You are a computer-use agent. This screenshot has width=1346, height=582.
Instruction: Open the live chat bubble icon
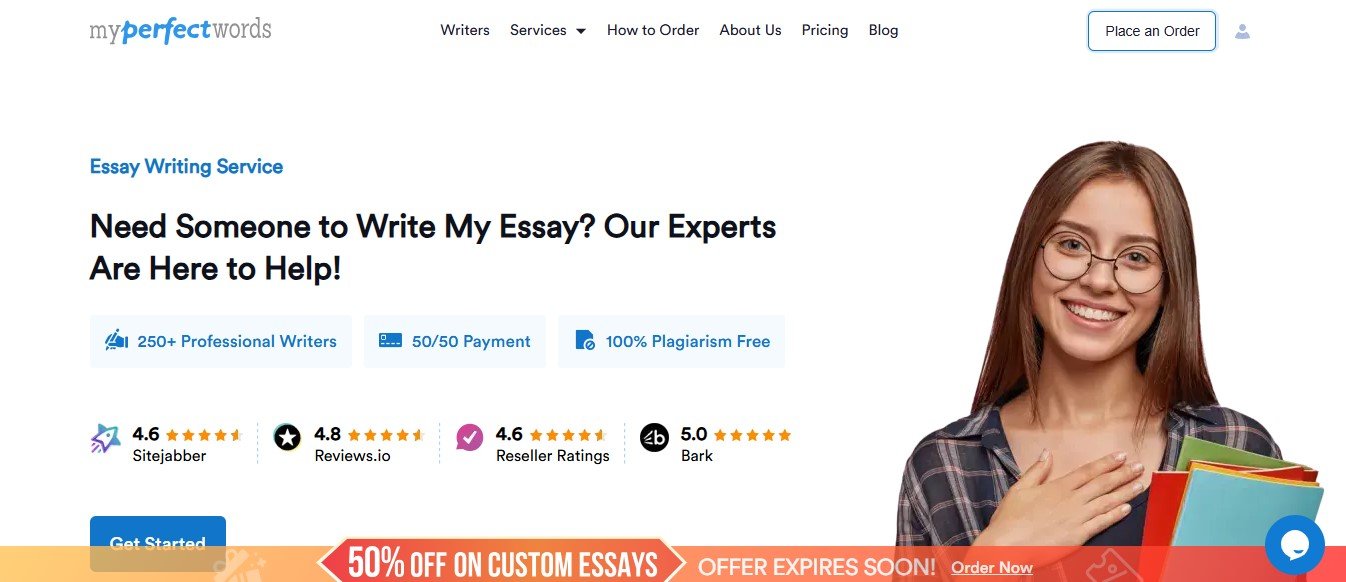[1295, 544]
